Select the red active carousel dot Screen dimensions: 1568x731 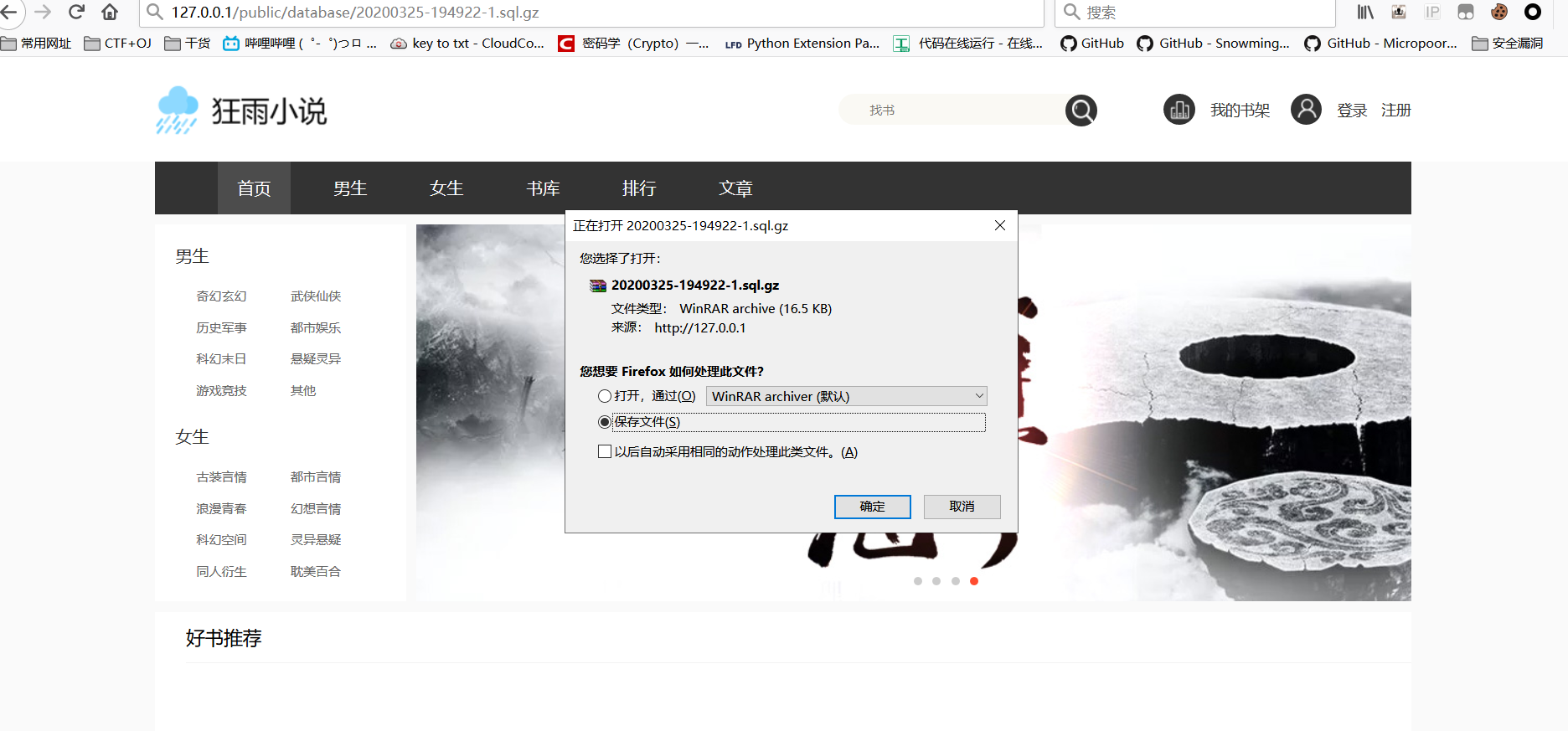(974, 581)
